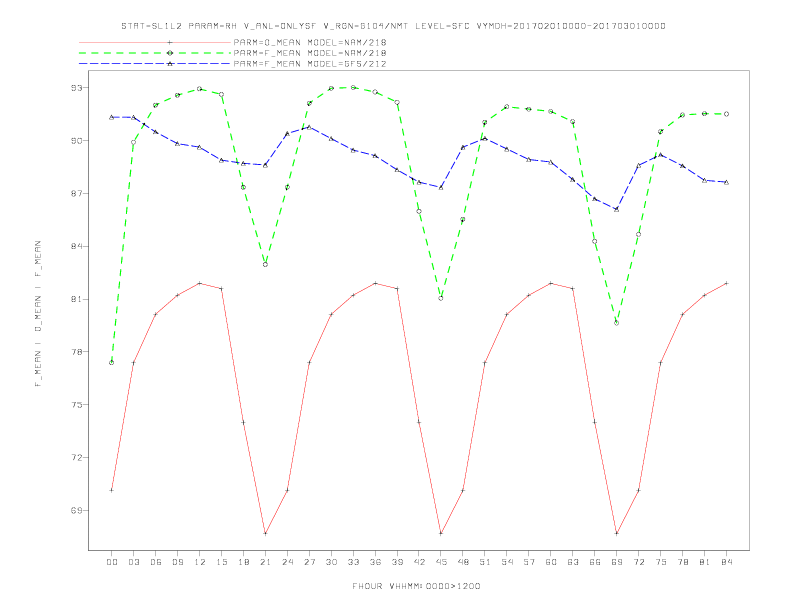Image resolution: width=792 pixels, height=612 pixels.
Task: Click x-axis tick label 21
Action: [265, 562]
